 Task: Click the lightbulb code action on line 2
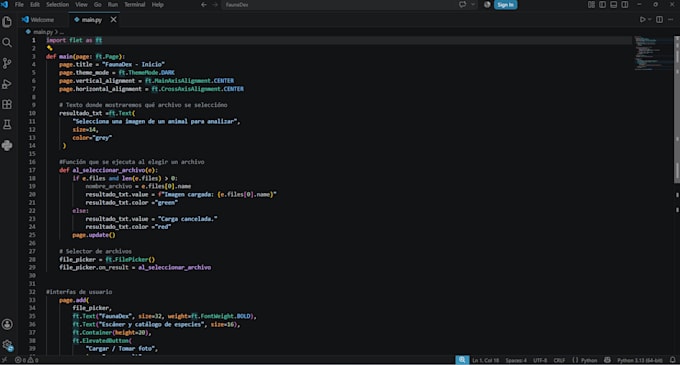pyautogui.click(x=49, y=48)
